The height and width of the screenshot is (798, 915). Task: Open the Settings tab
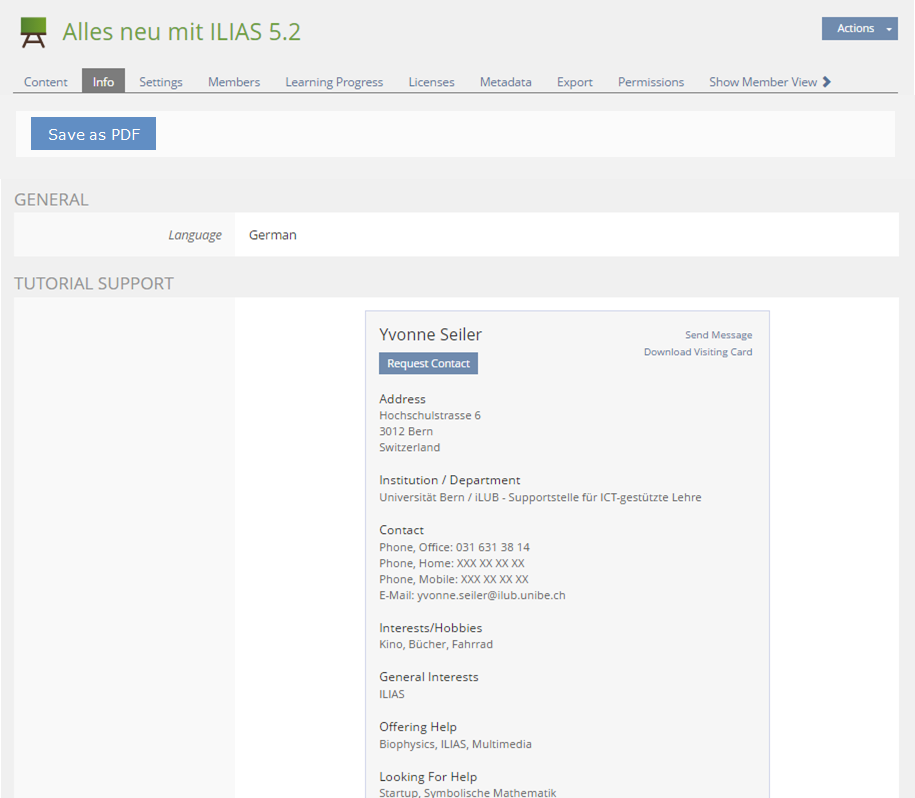click(161, 82)
